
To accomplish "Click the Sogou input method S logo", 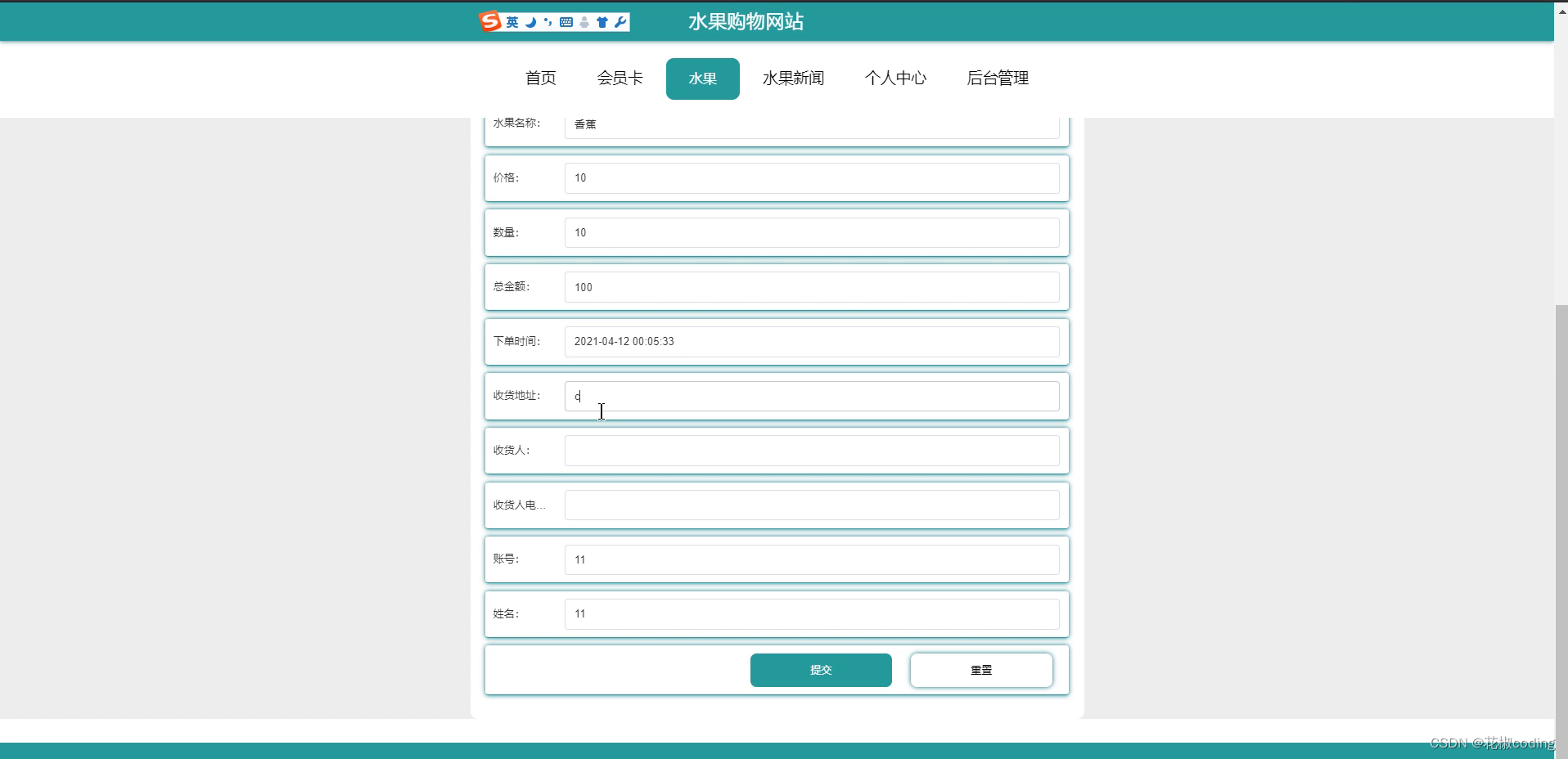I will coord(489,22).
